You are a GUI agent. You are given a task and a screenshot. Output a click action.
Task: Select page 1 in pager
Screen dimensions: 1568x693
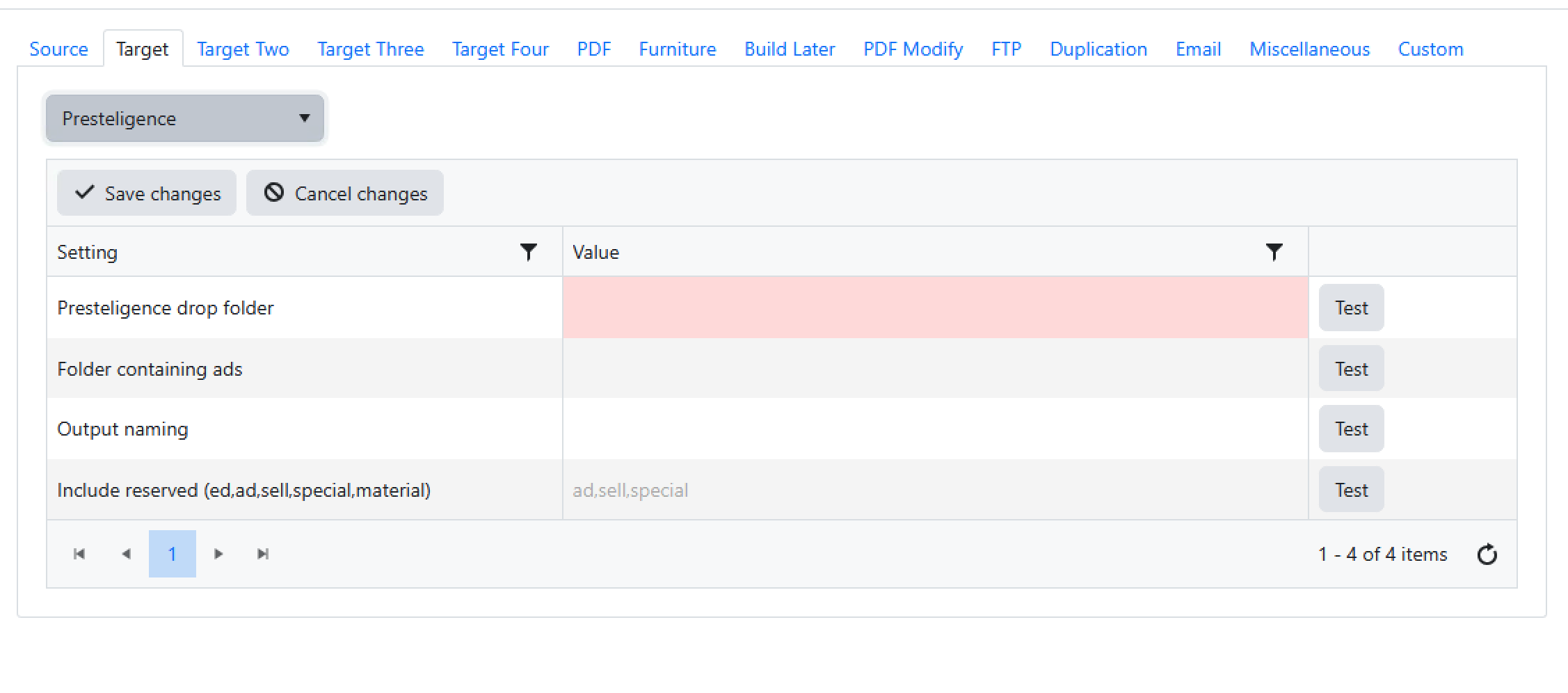tap(172, 554)
